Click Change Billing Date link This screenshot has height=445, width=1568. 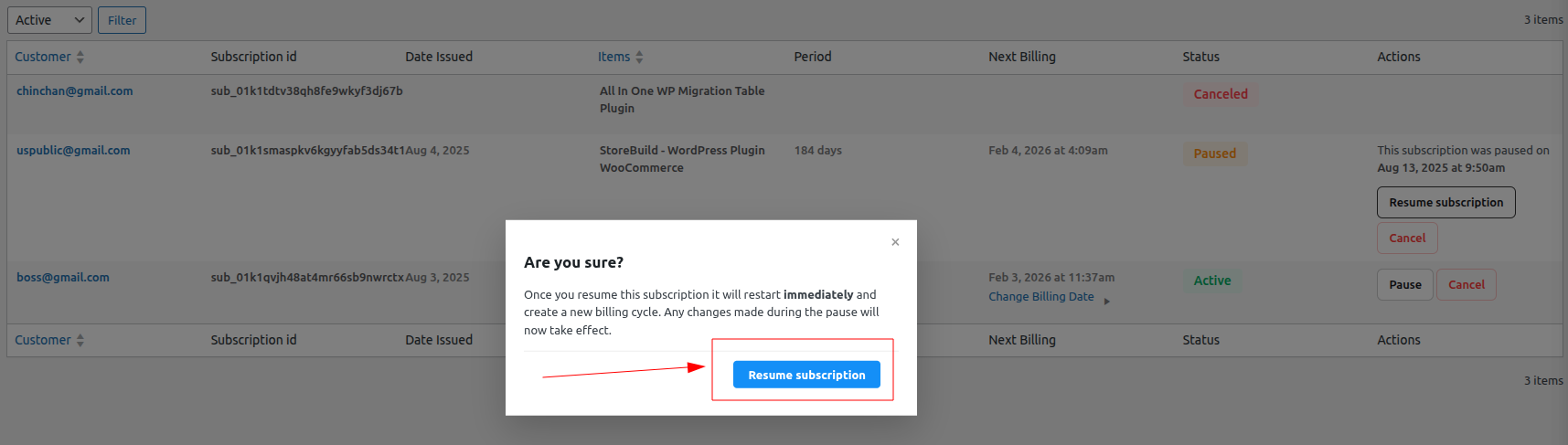pyautogui.click(x=1040, y=297)
